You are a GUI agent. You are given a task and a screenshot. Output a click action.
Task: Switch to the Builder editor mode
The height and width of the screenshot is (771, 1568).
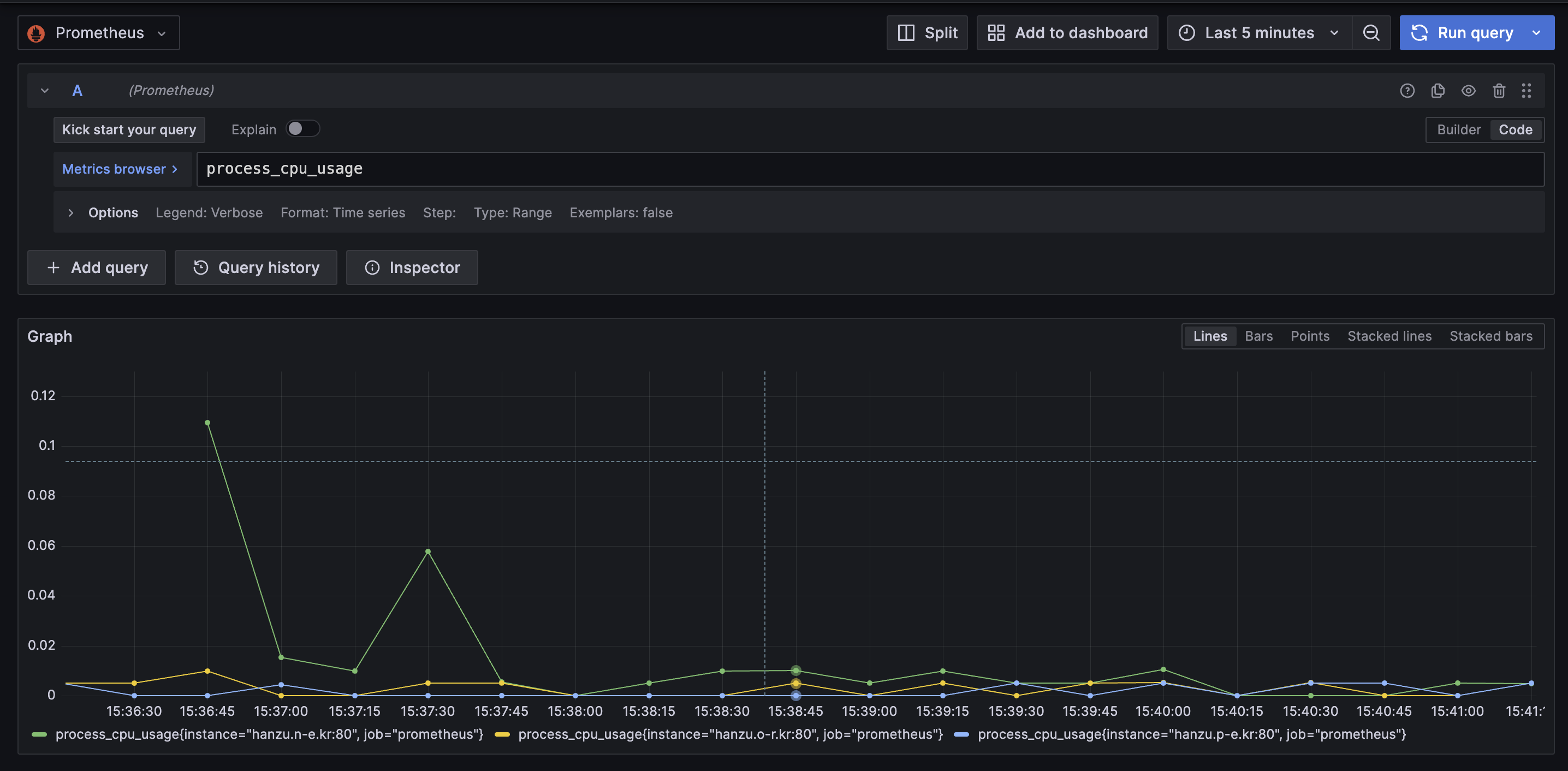(1458, 130)
